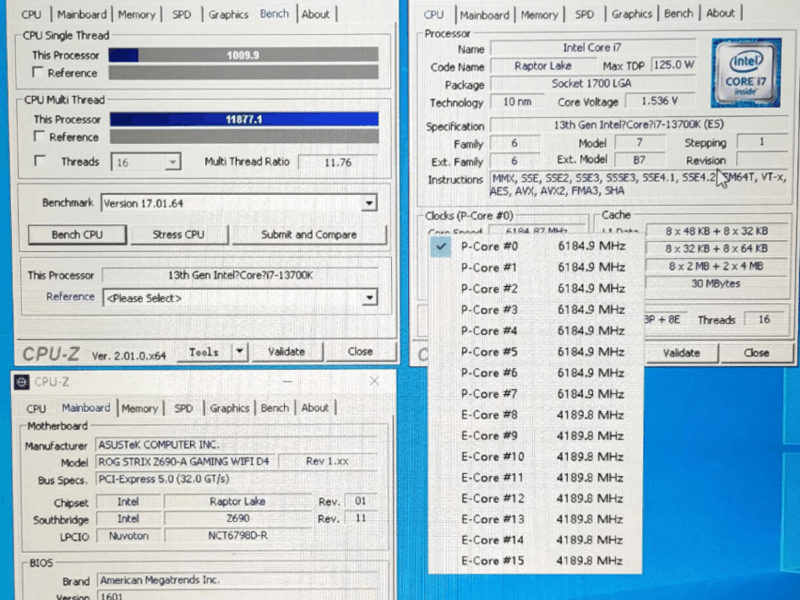Viewport: 800px width, 600px height.
Task: Open Bench tab in Mainboard window
Action: (274, 408)
